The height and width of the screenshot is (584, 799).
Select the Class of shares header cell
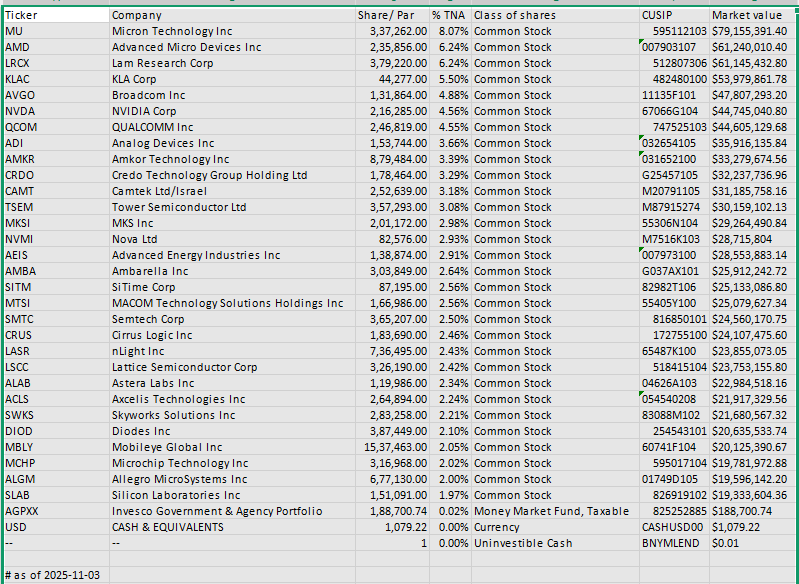pos(553,15)
